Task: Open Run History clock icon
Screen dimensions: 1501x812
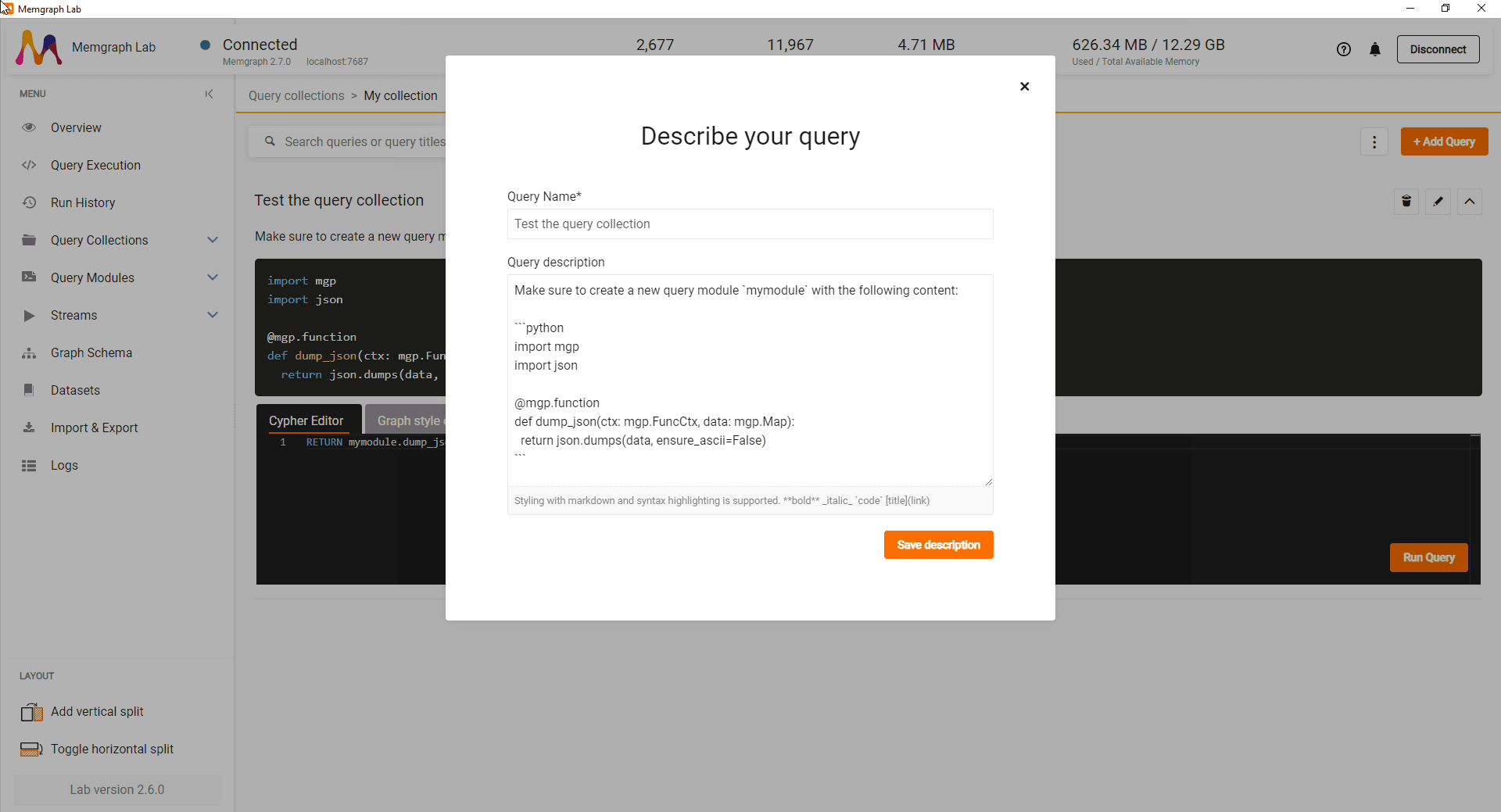Action: coord(29,202)
